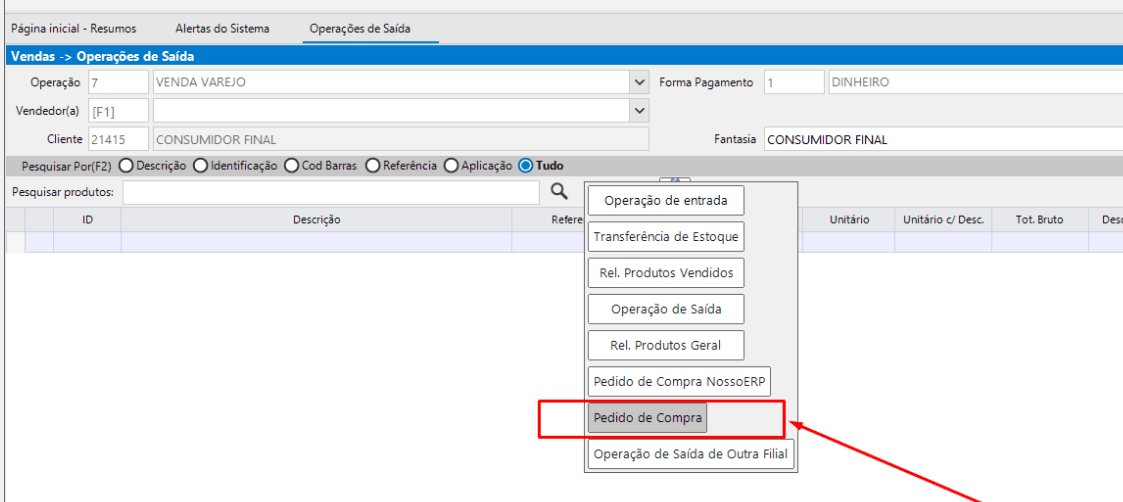1123x502 pixels.
Task: Choose Transferência de Estoque option
Action: (666, 236)
